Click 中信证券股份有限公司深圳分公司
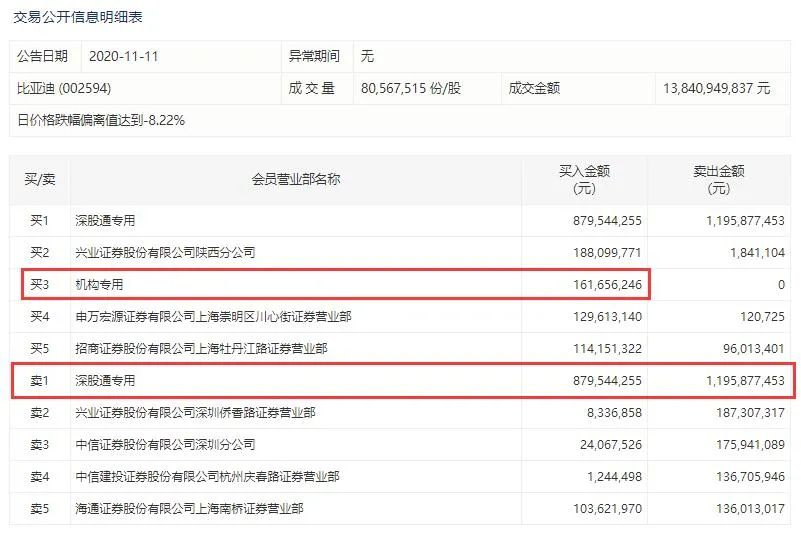This screenshot has width=801, height=543. pyautogui.click(x=165, y=445)
